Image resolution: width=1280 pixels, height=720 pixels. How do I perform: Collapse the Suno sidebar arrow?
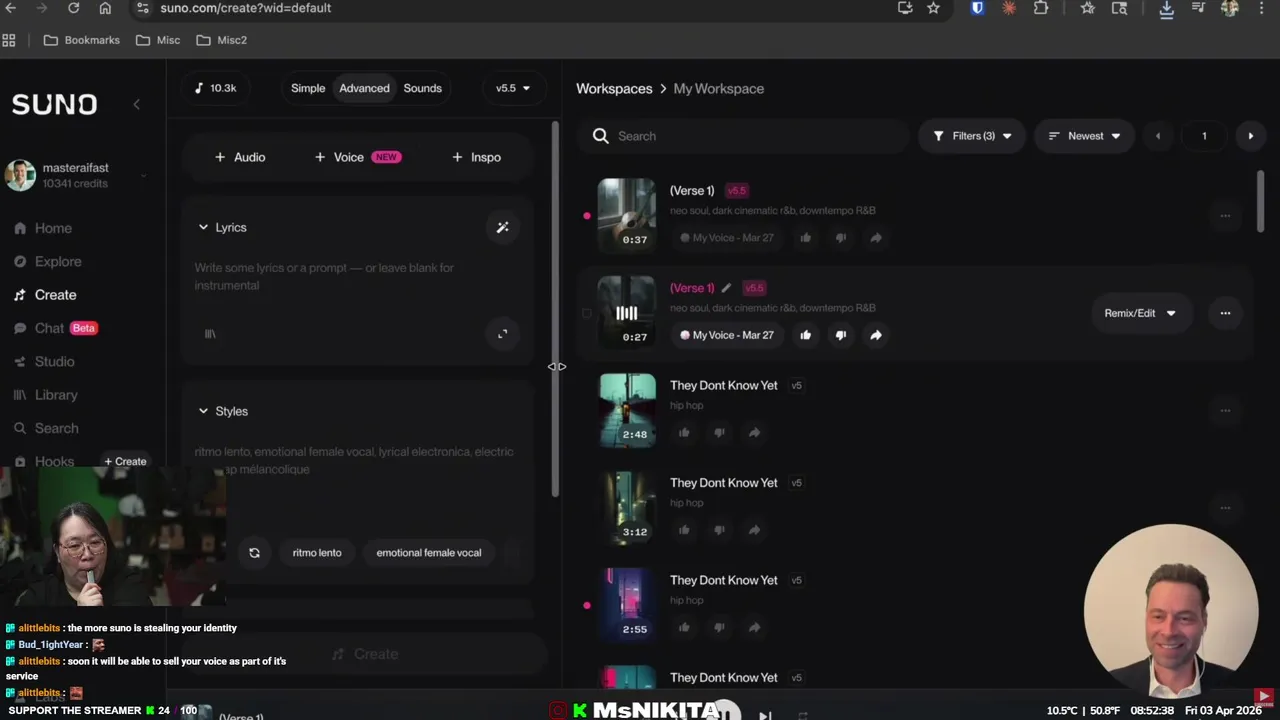[x=136, y=104]
